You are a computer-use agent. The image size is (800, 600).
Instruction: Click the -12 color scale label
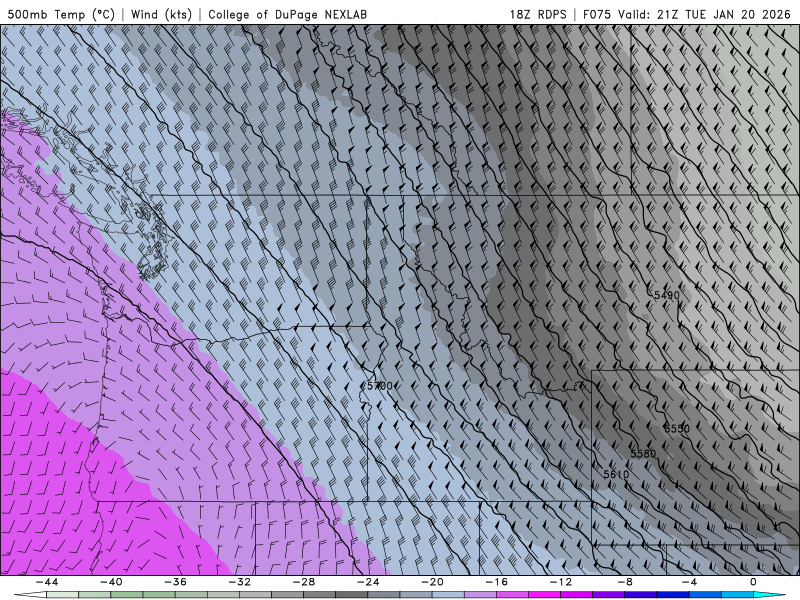click(x=561, y=582)
